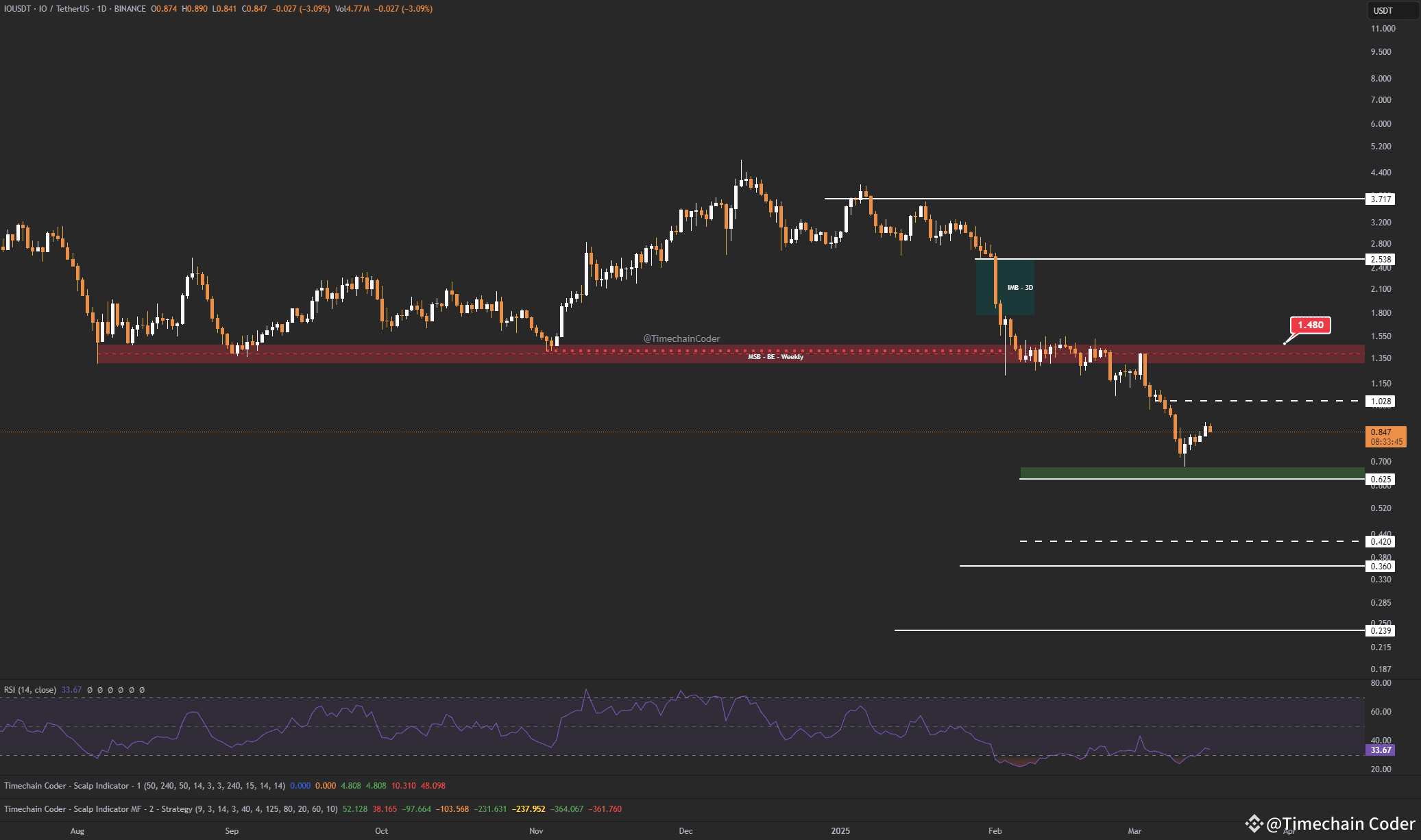Select the H0.890 high value

pos(194,9)
